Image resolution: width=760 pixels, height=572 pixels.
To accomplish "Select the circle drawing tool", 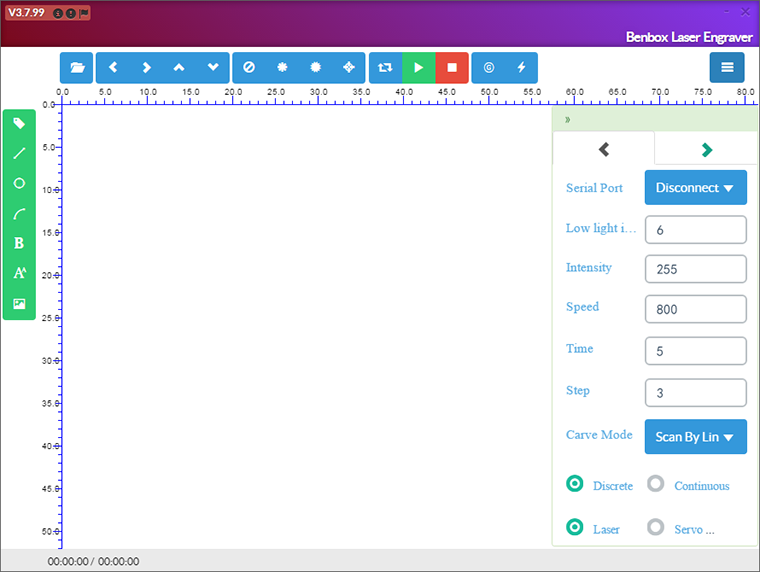I will (x=19, y=183).
